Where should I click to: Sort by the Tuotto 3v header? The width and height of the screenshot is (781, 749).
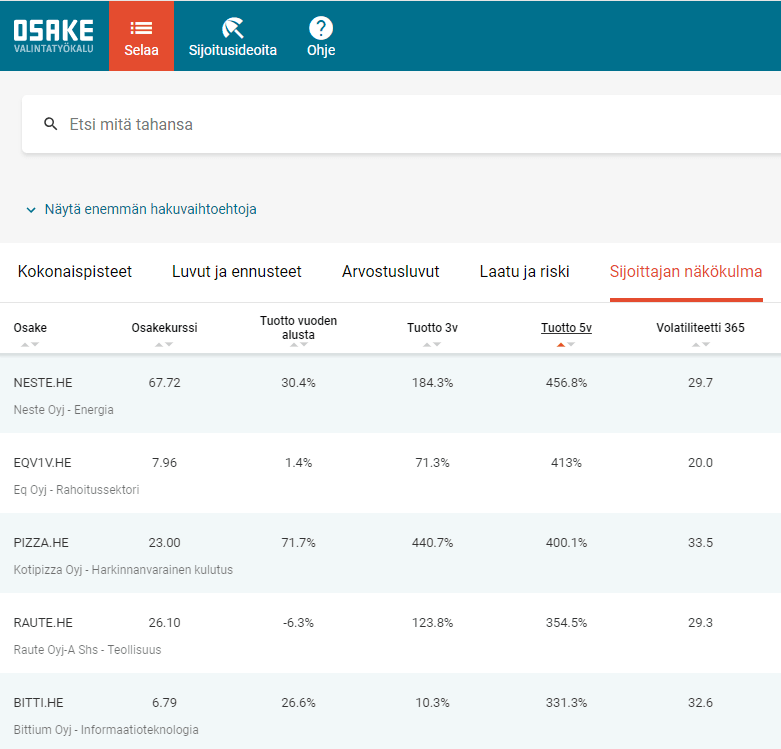[432, 328]
